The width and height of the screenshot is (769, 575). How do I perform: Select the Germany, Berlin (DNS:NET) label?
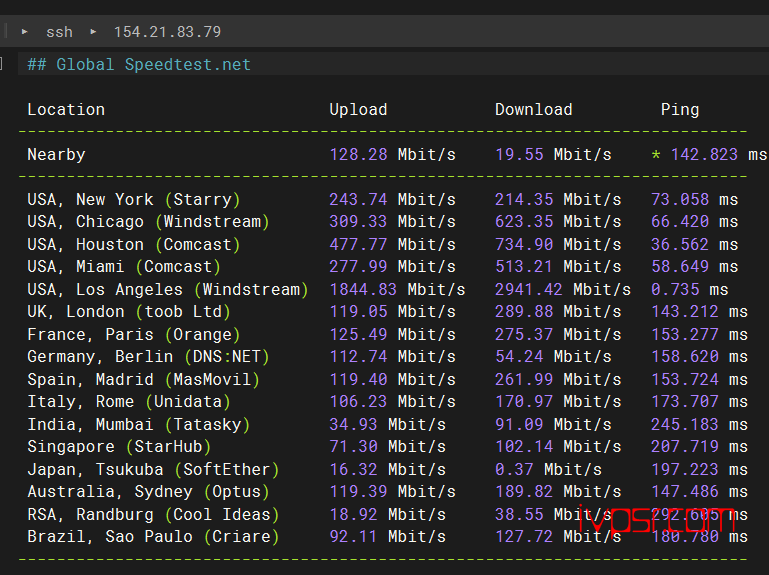149,357
